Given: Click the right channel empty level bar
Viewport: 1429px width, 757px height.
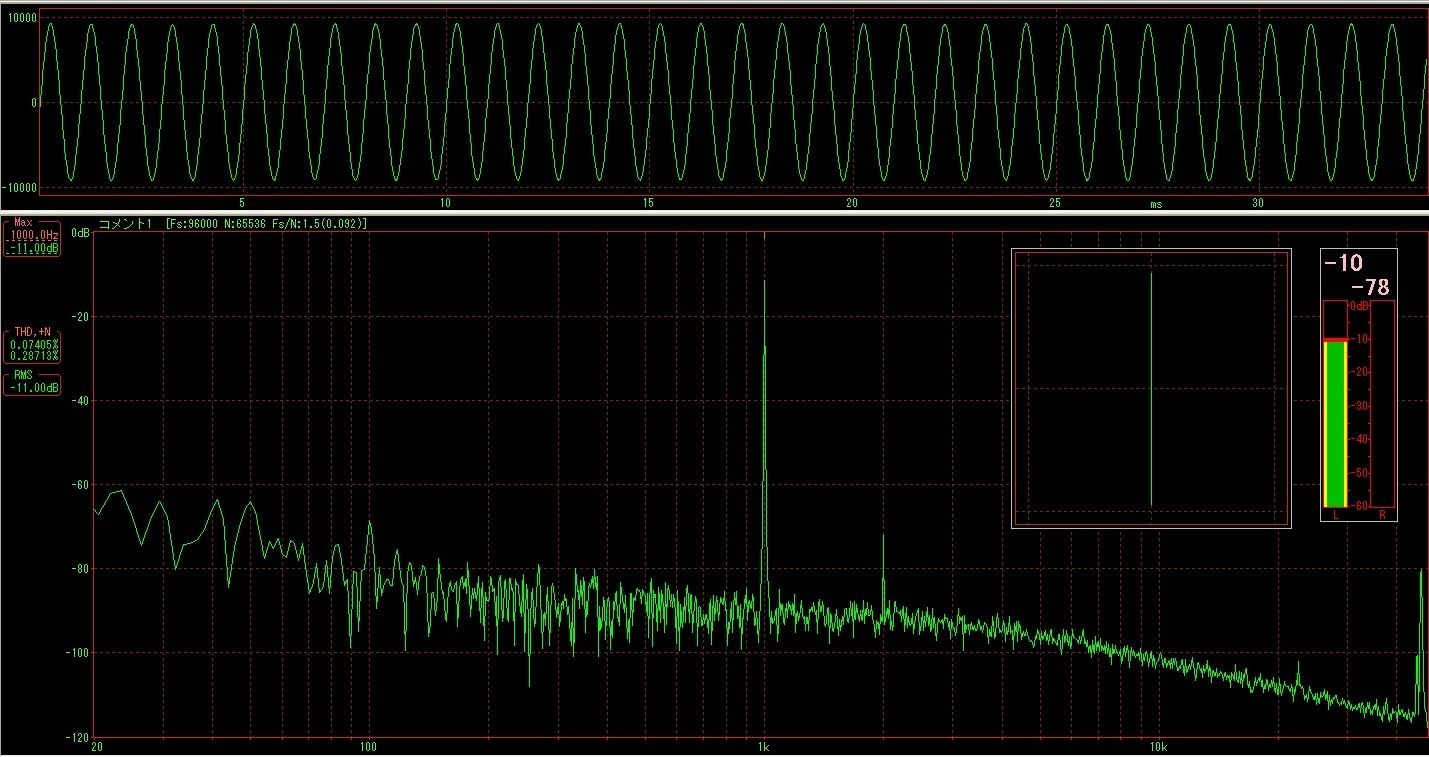Looking at the screenshot, I should [1382, 404].
